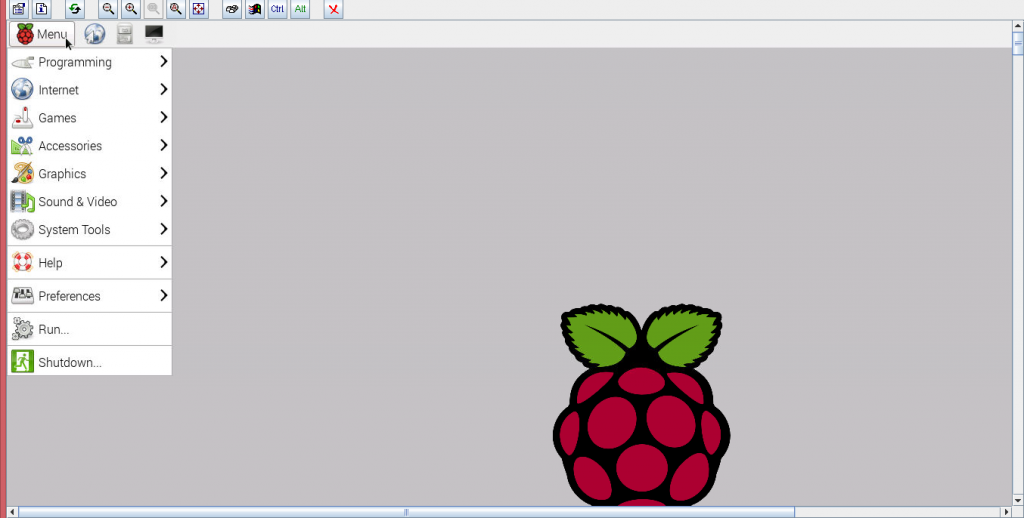
Task: Toggle the Ctrl key lock button
Action: tap(278, 9)
